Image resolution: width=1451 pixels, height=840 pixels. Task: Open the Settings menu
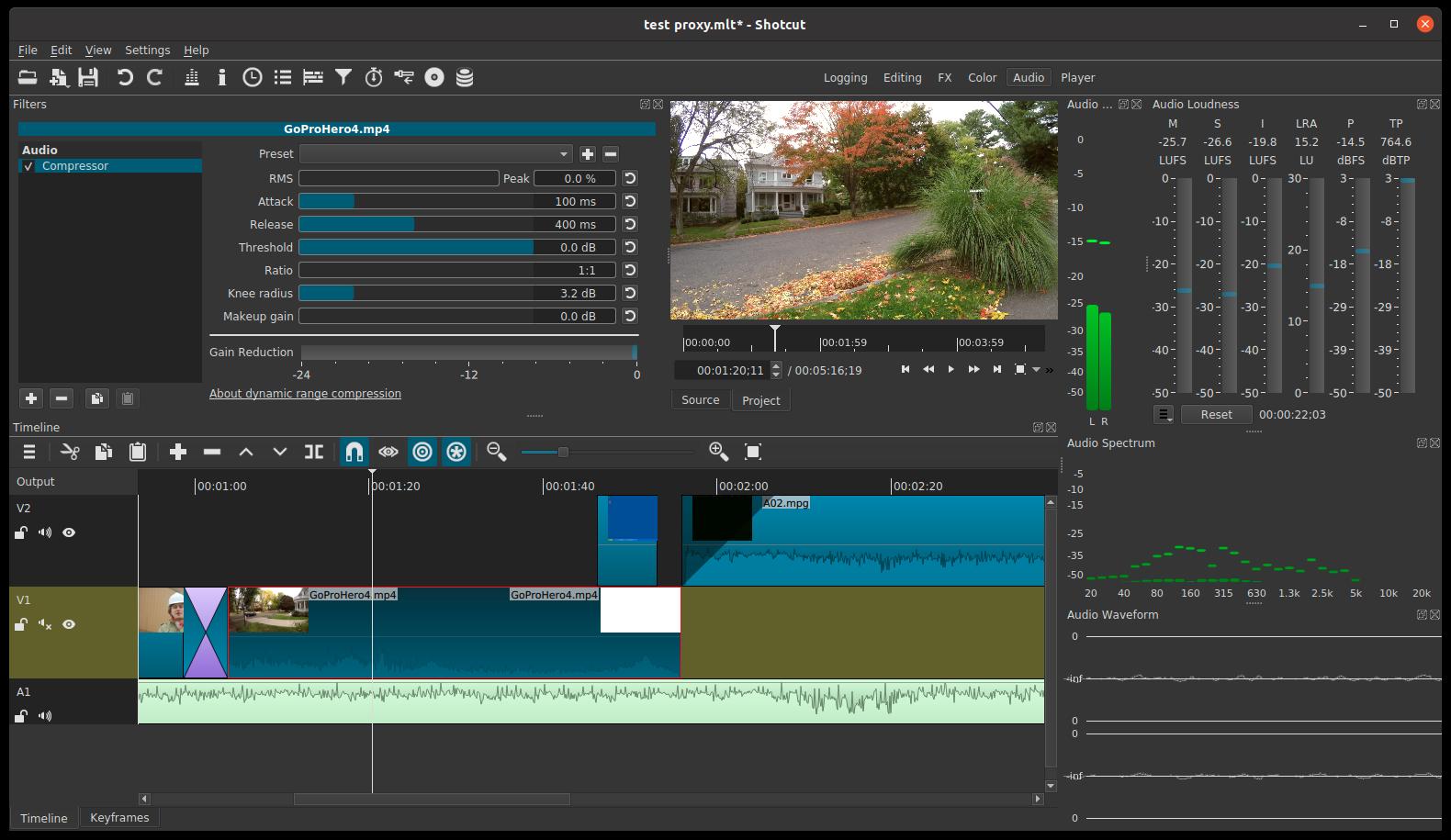click(147, 50)
